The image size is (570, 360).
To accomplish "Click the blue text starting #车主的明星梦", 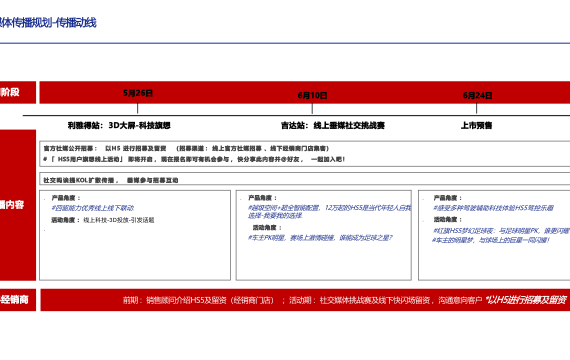I will [x=491, y=240].
